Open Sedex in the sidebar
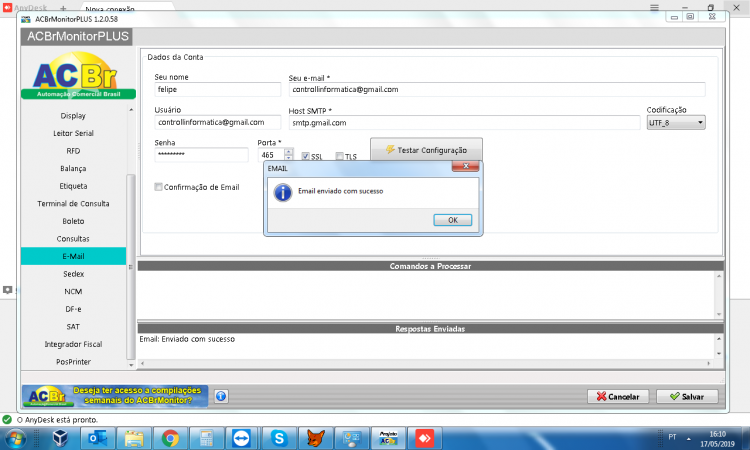The height and width of the screenshot is (450, 750). (x=73, y=274)
